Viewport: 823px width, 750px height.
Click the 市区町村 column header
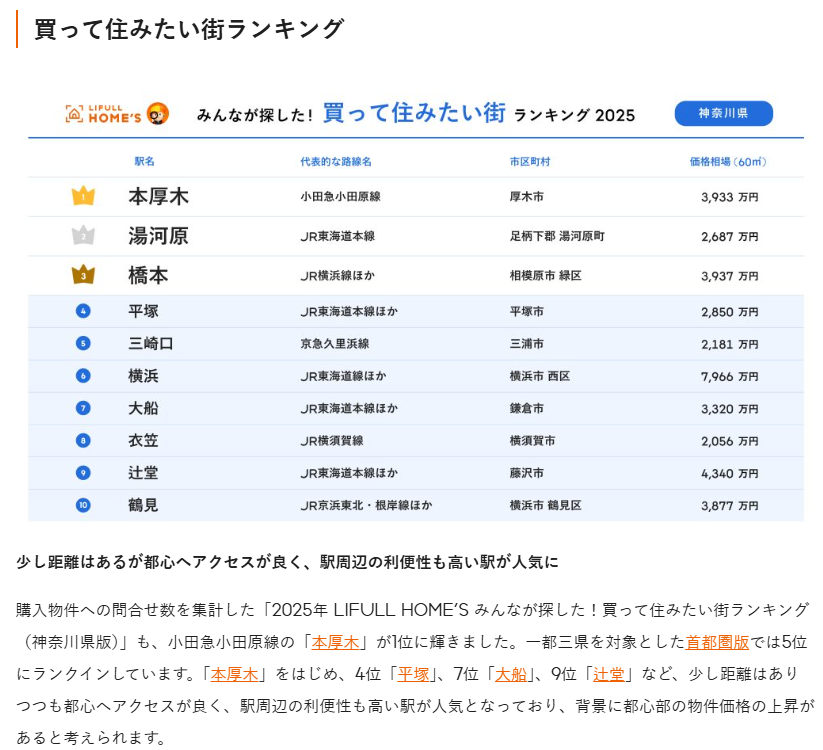(x=530, y=162)
